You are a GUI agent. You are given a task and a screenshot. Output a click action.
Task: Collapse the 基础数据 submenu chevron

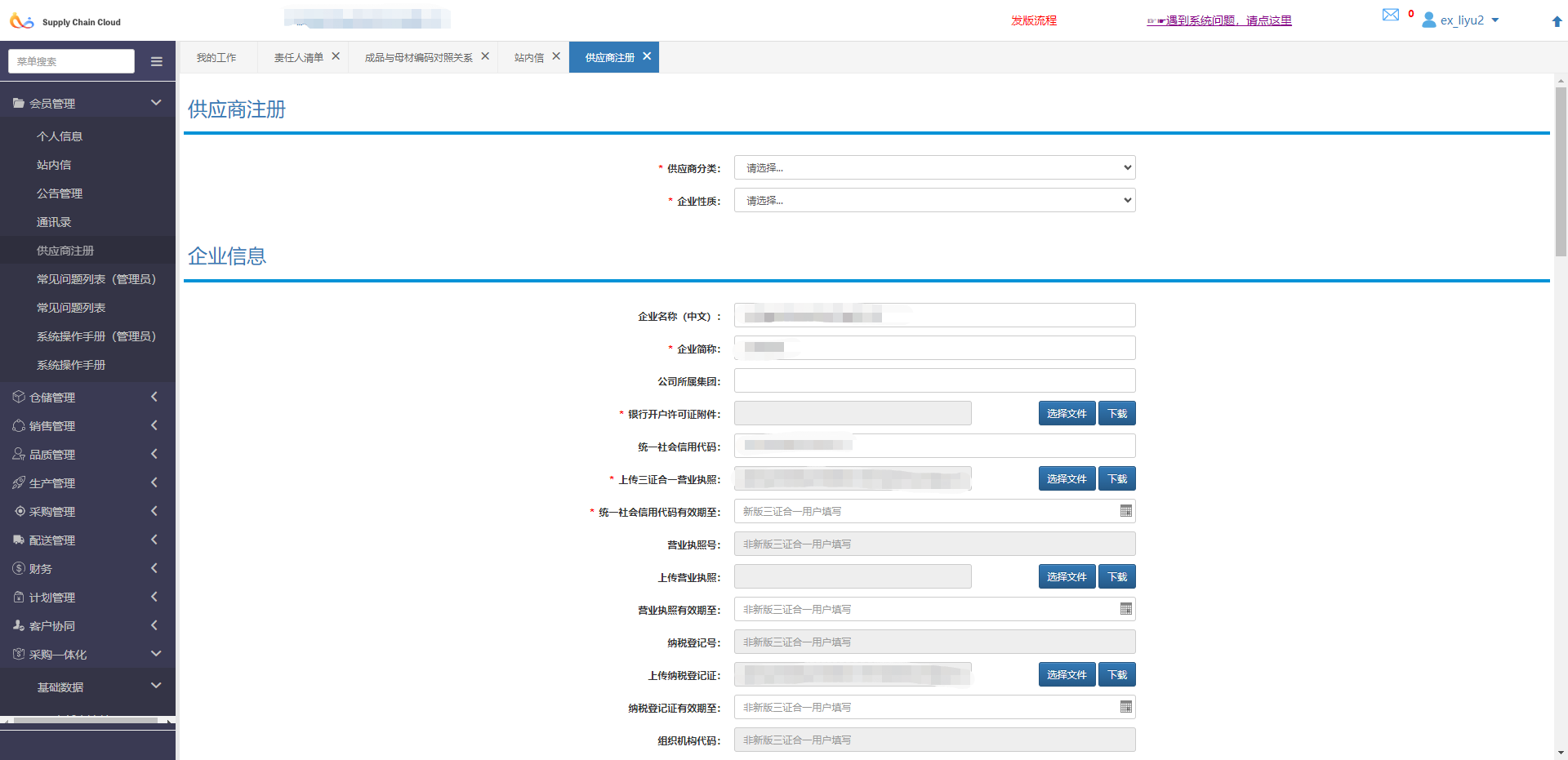[156, 686]
